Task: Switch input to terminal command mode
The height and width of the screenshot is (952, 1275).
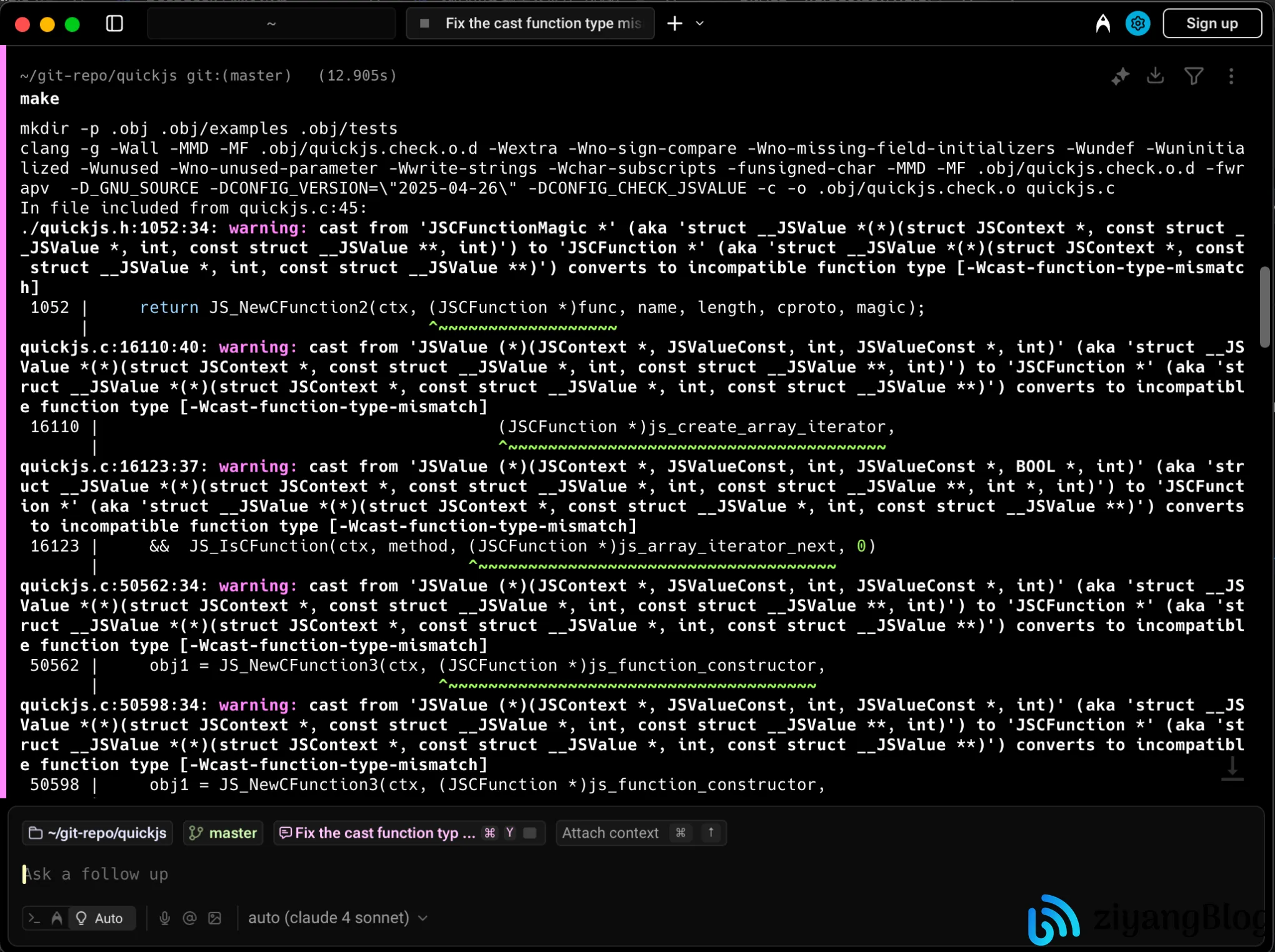Action: tap(34, 918)
